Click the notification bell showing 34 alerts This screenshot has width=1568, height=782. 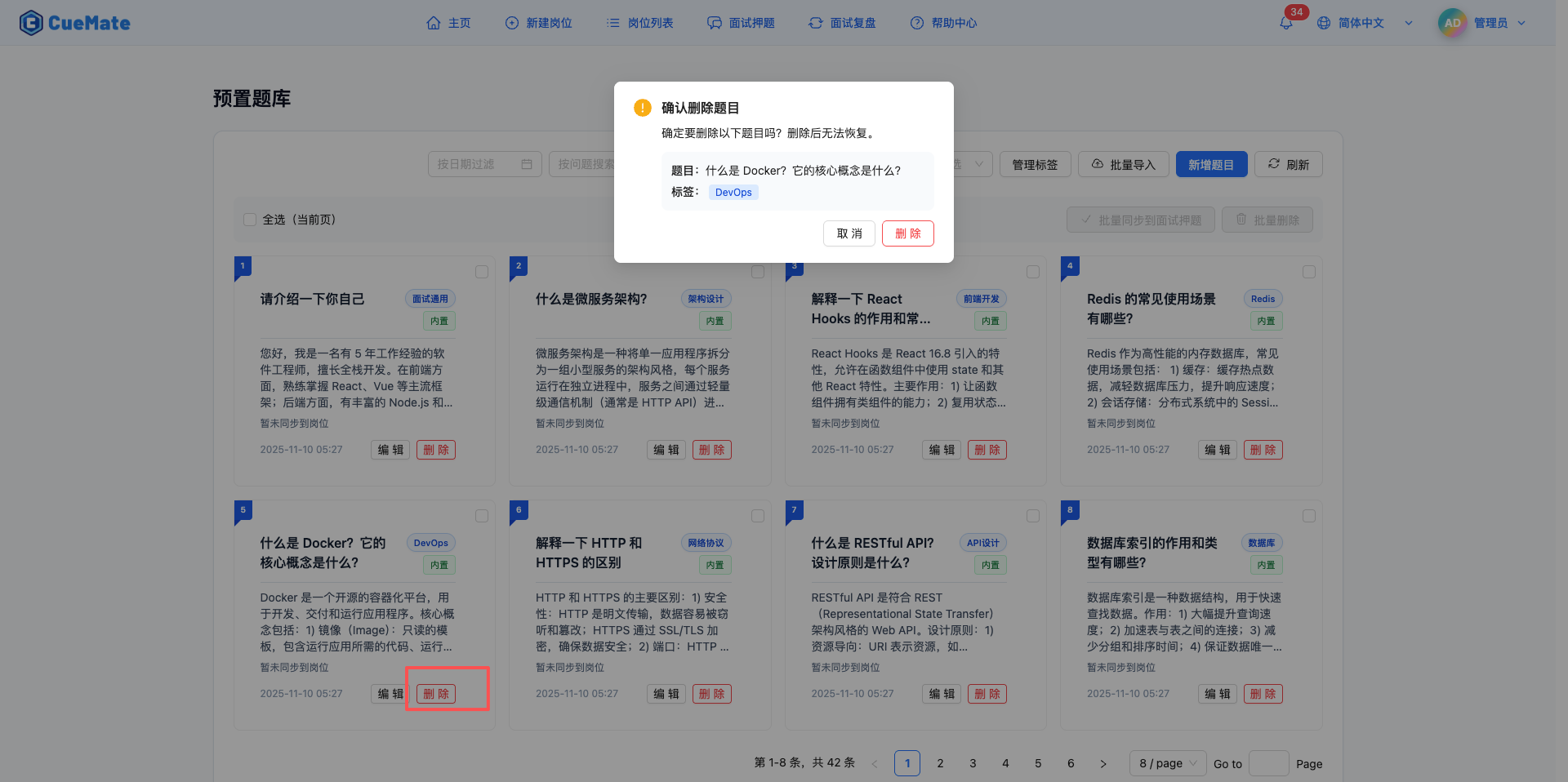click(1285, 23)
